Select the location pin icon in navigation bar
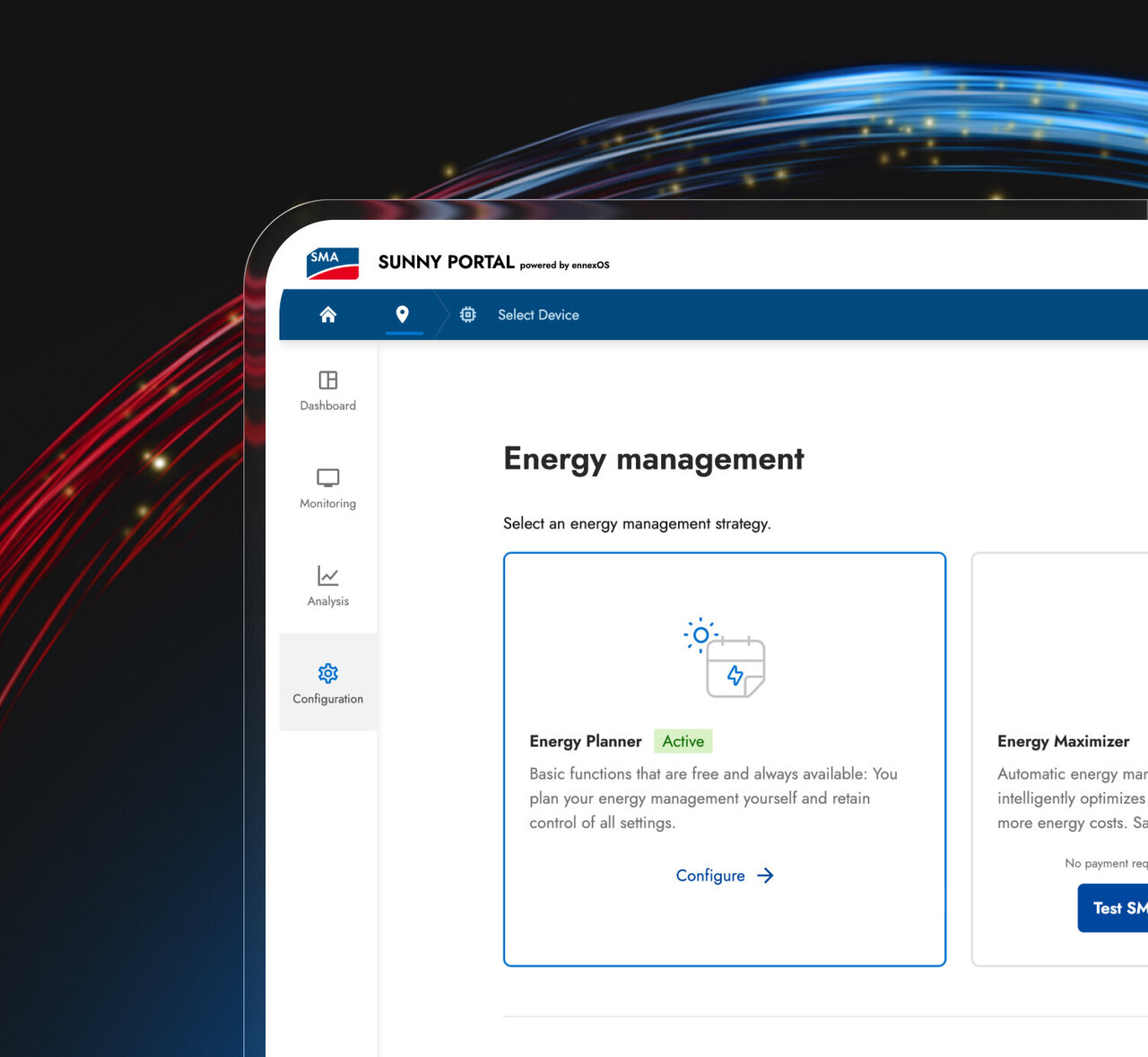1148x1057 pixels. click(403, 314)
